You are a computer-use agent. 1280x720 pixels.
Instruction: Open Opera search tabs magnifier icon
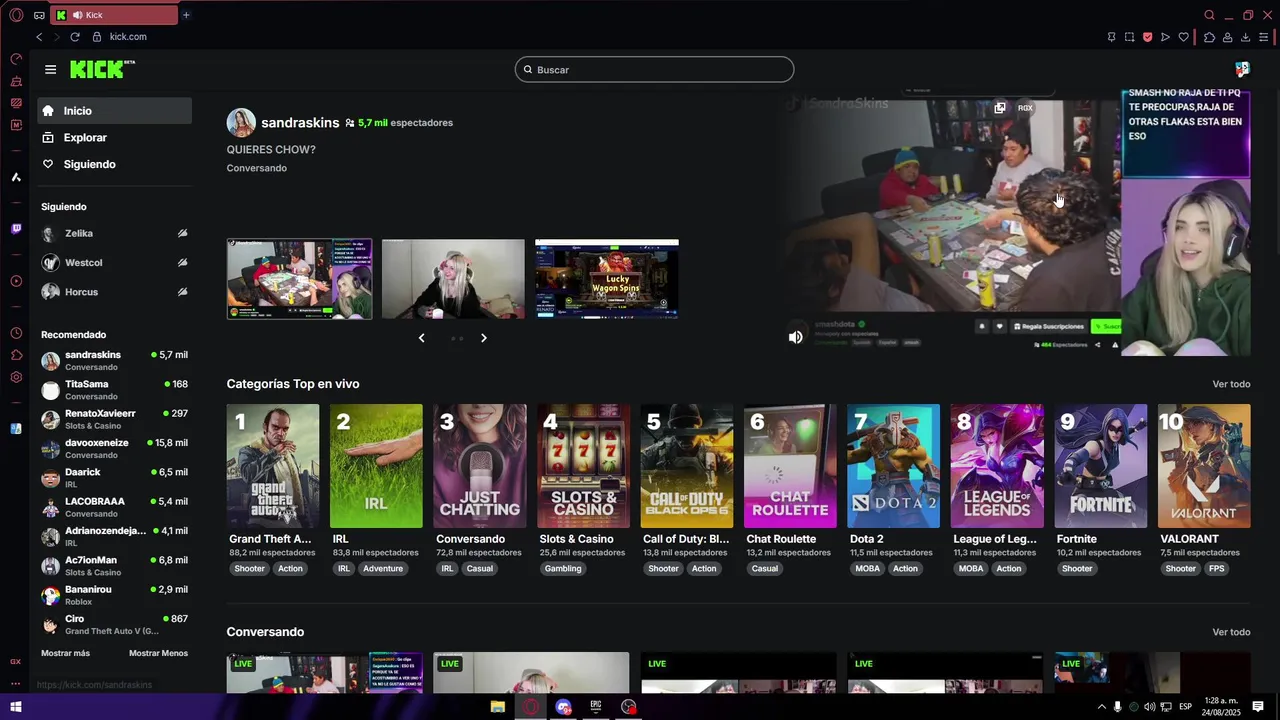(x=1209, y=15)
